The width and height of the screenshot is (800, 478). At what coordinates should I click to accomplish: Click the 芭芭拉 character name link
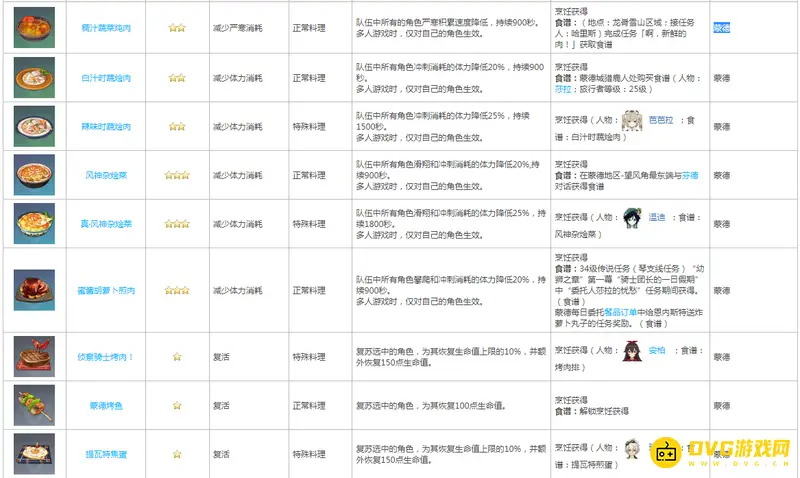tap(660, 119)
